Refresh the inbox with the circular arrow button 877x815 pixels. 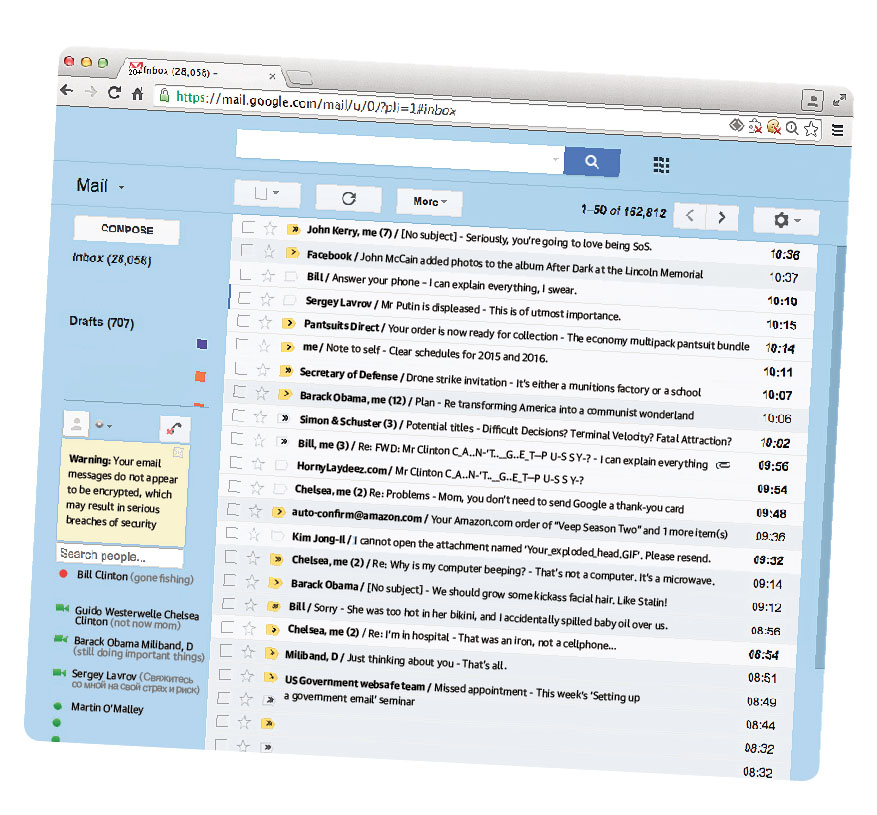coord(348,199)
